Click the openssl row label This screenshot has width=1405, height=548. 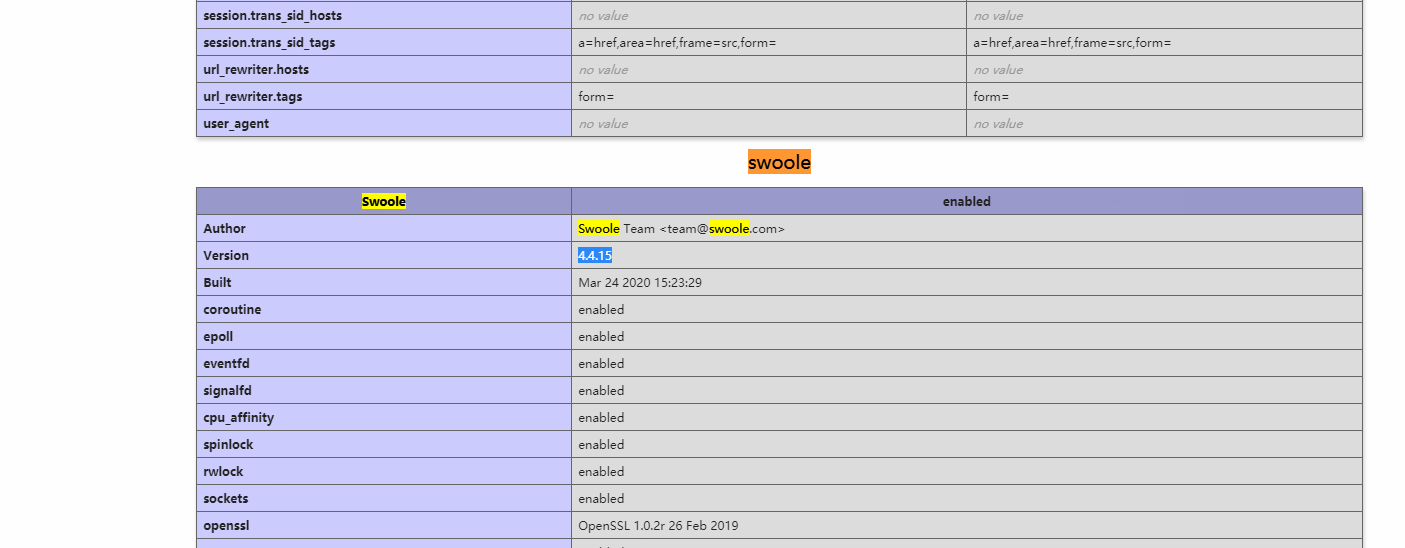pos(226,525)
